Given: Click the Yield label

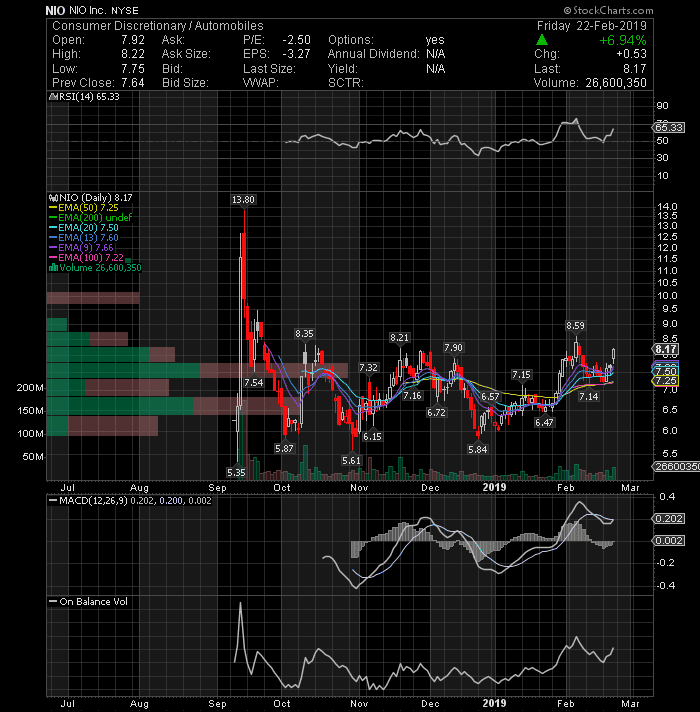Looking at the screenshot, I should 343,69.
